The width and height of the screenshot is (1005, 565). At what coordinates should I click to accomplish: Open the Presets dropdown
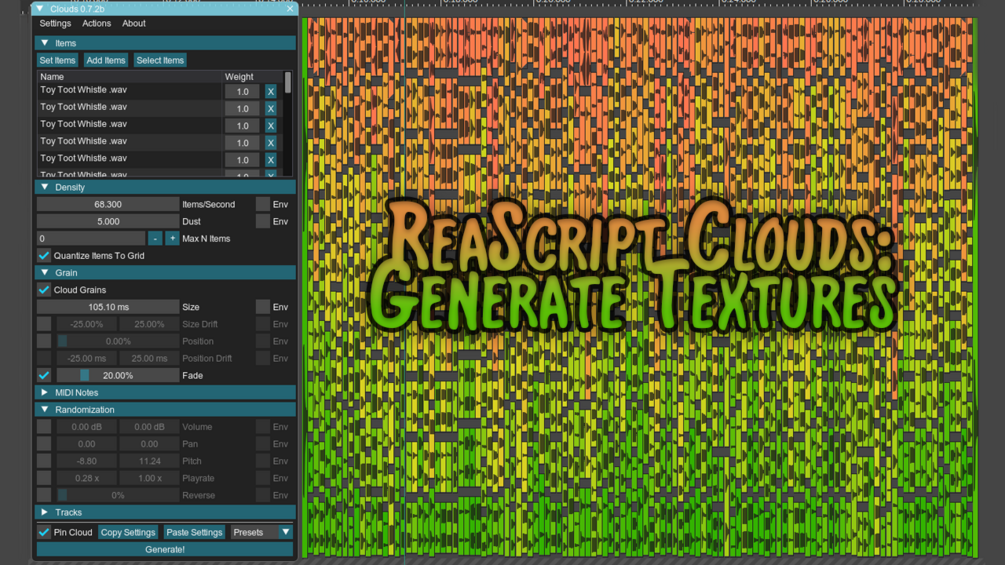(x=261, y=532)
